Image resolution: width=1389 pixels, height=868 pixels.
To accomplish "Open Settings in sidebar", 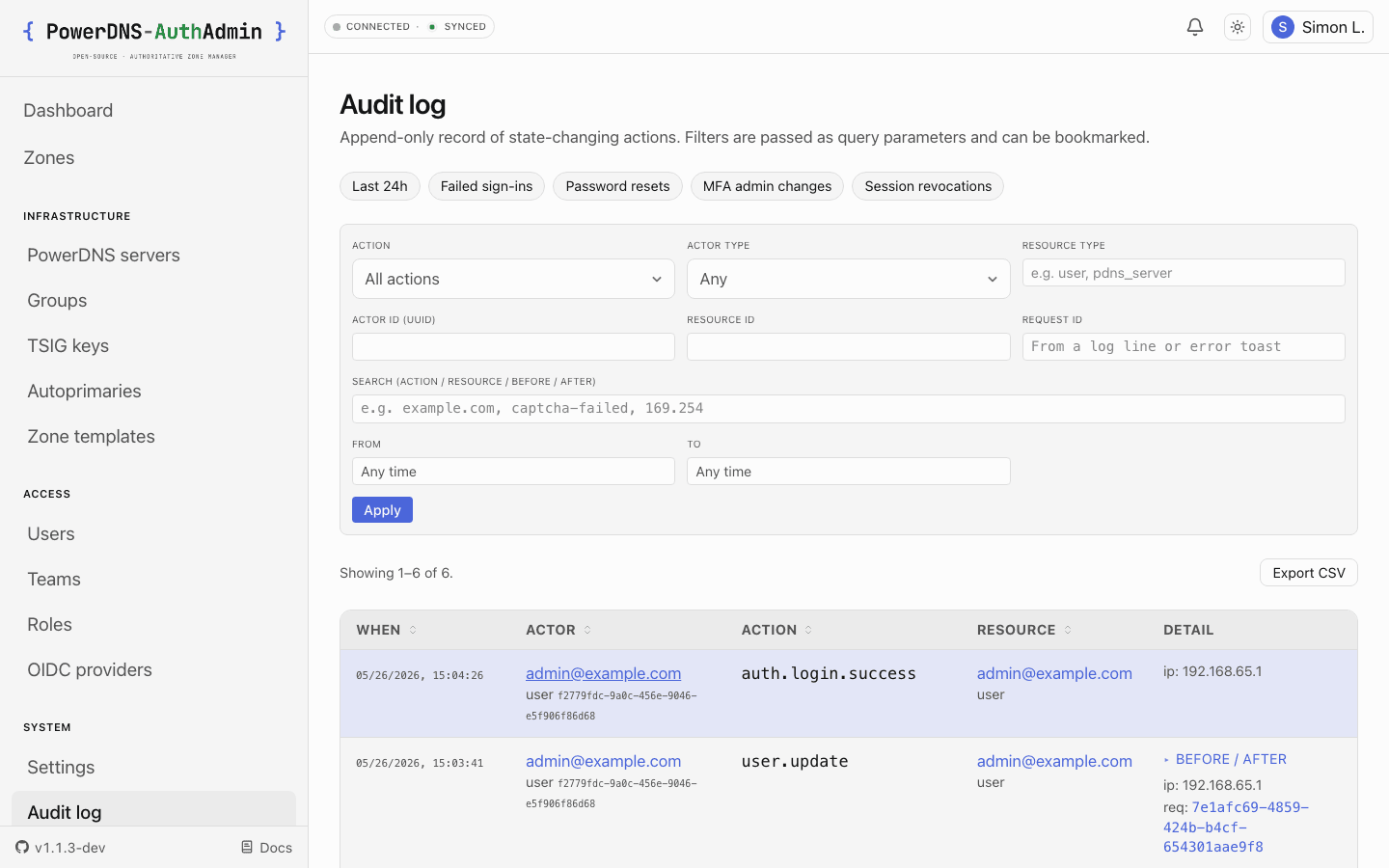I will pos(61,767).
